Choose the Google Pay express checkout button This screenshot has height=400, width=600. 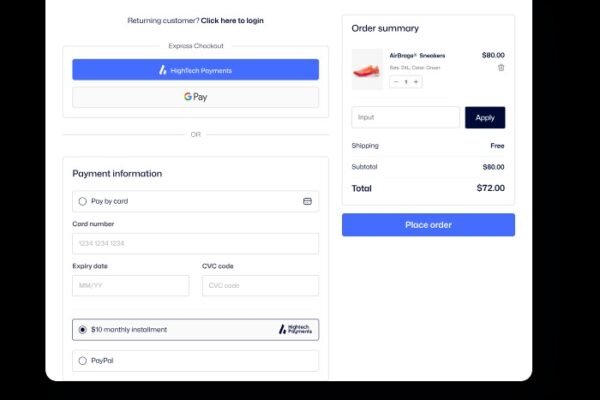196,97
